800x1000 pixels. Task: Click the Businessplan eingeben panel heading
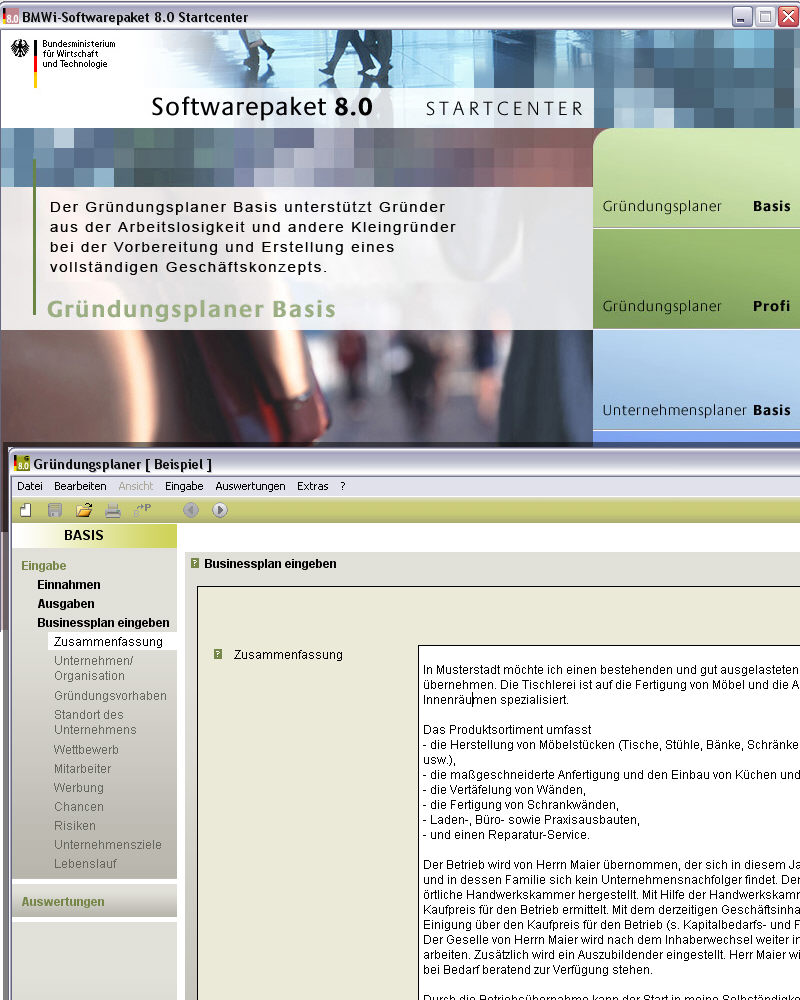pyautogui.click(x=270, y=564)
